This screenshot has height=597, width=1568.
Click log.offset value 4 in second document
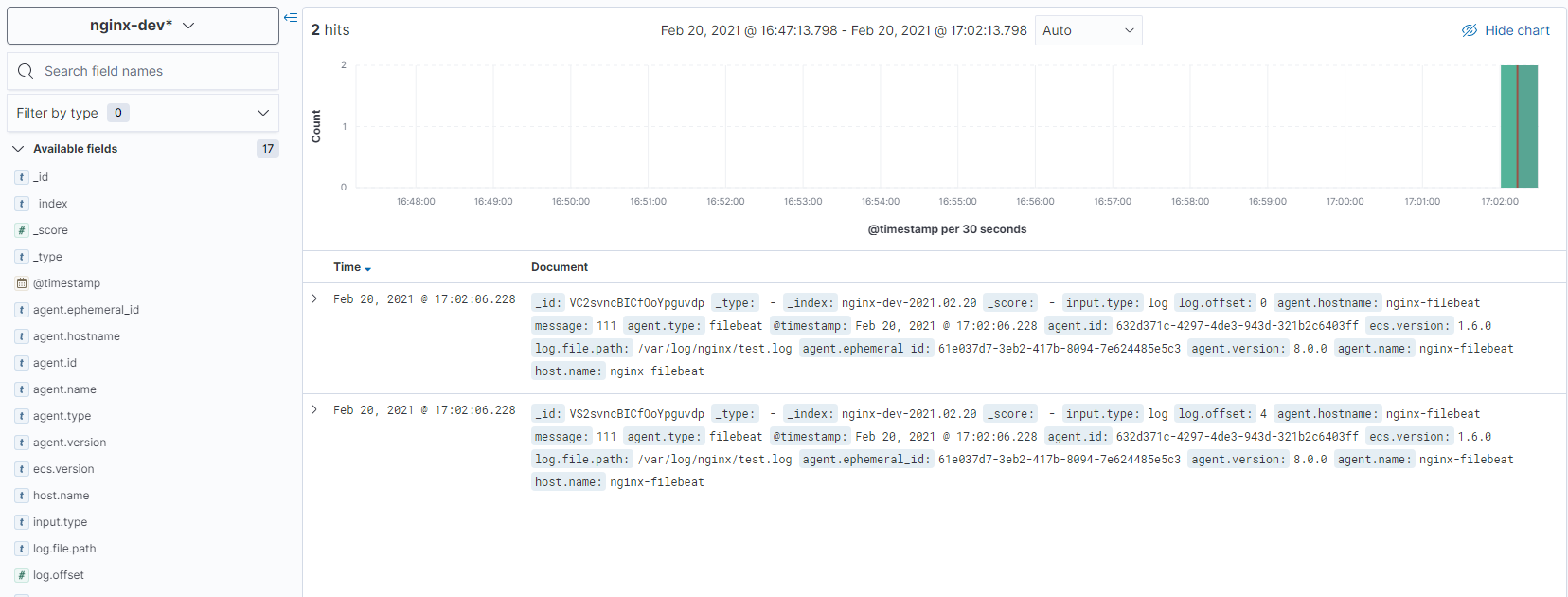point(1263,414)
